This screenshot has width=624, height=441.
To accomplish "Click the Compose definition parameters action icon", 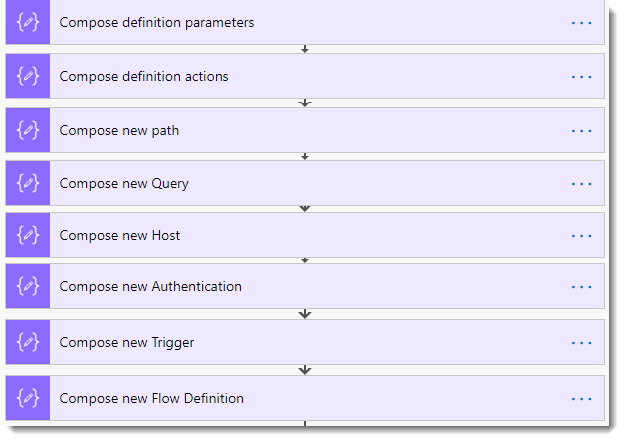I will (x=27, y=22).
